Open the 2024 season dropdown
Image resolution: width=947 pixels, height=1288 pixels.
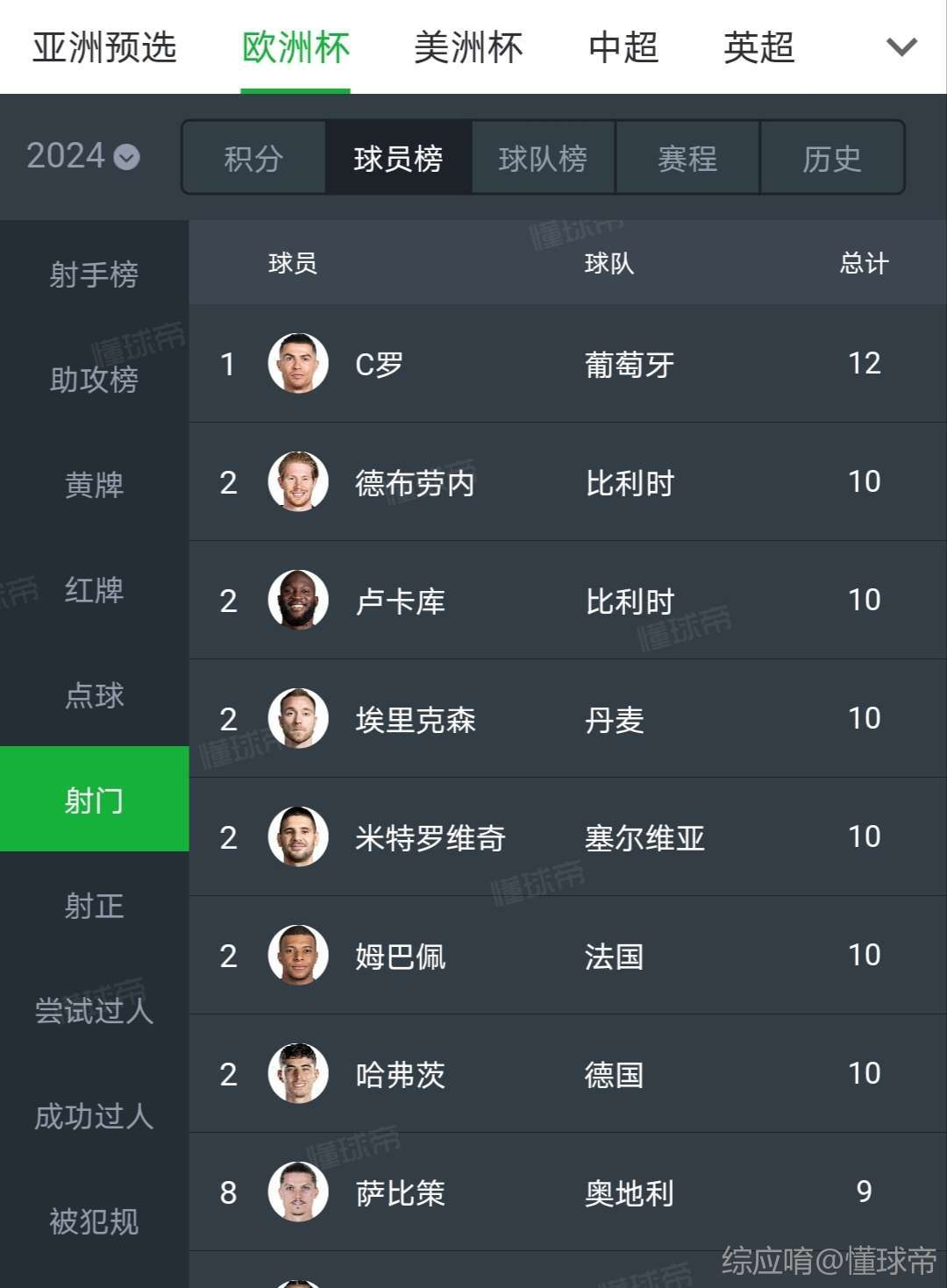[83, 156]
